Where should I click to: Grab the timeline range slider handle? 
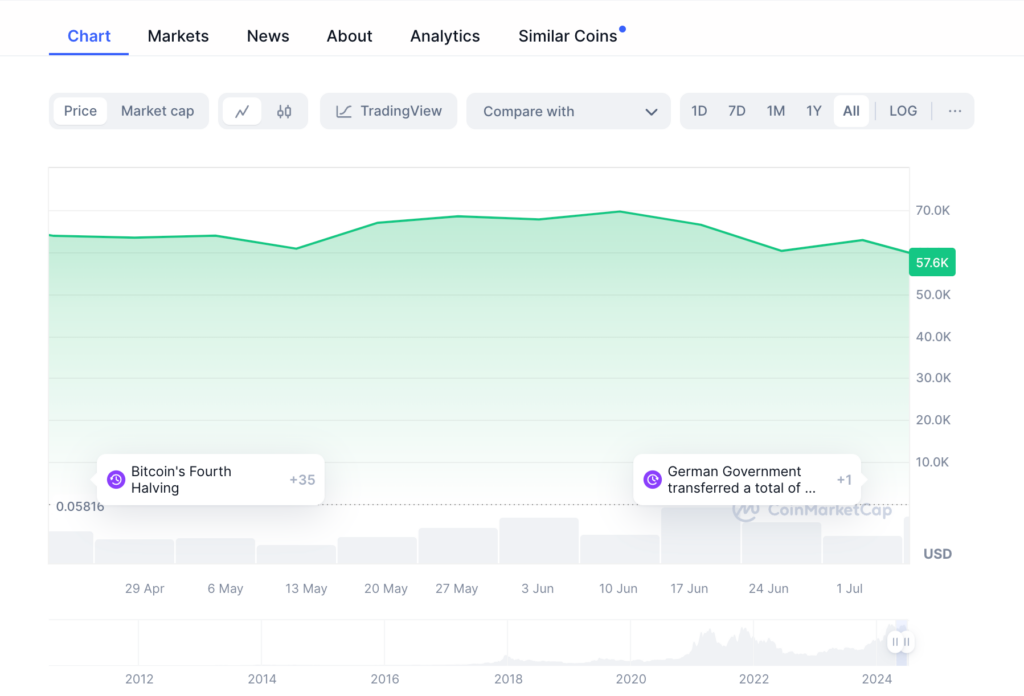[x=901, y=642]
